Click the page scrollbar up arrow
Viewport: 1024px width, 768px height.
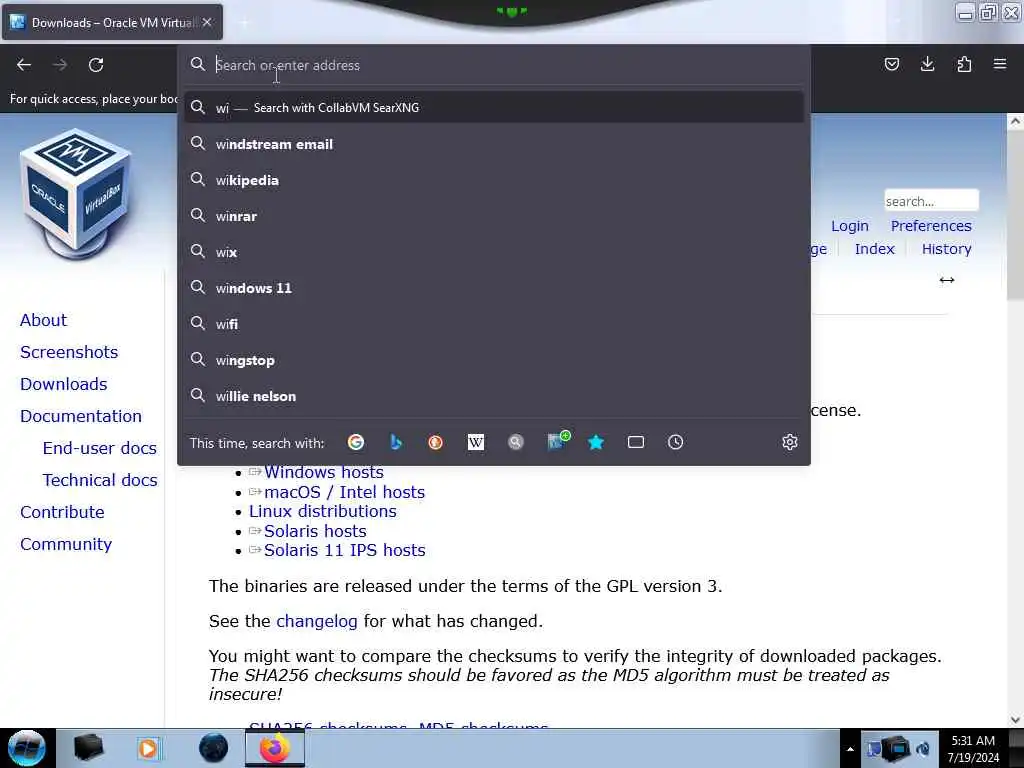[x=1015, y=121]
